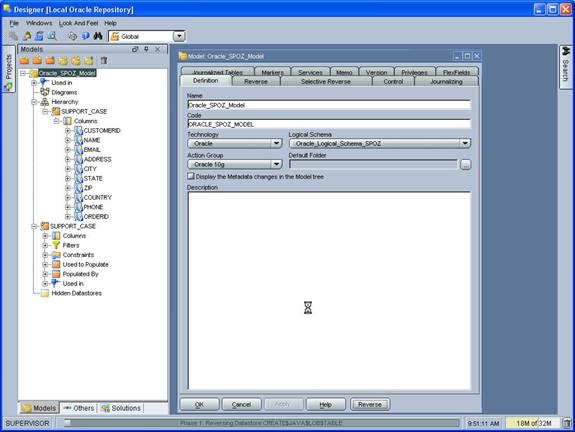Expand the NAME column node
Screen dimensions: 575x432
68,140
